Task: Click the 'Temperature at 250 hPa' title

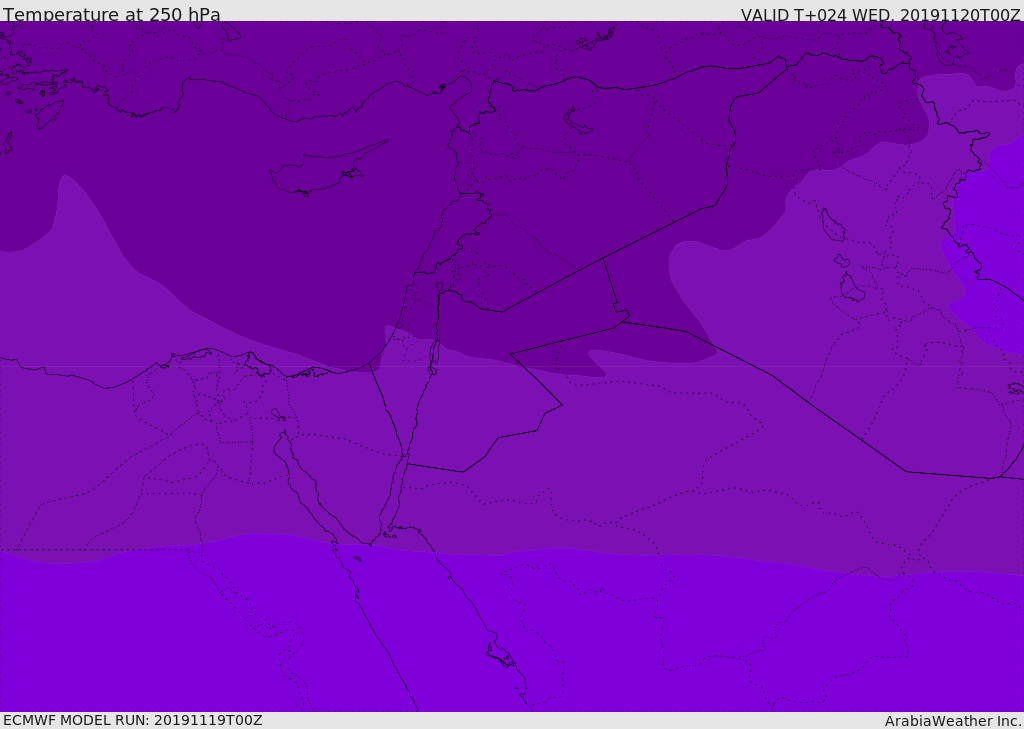Action: pyautogui.click(x=112, y=14)
